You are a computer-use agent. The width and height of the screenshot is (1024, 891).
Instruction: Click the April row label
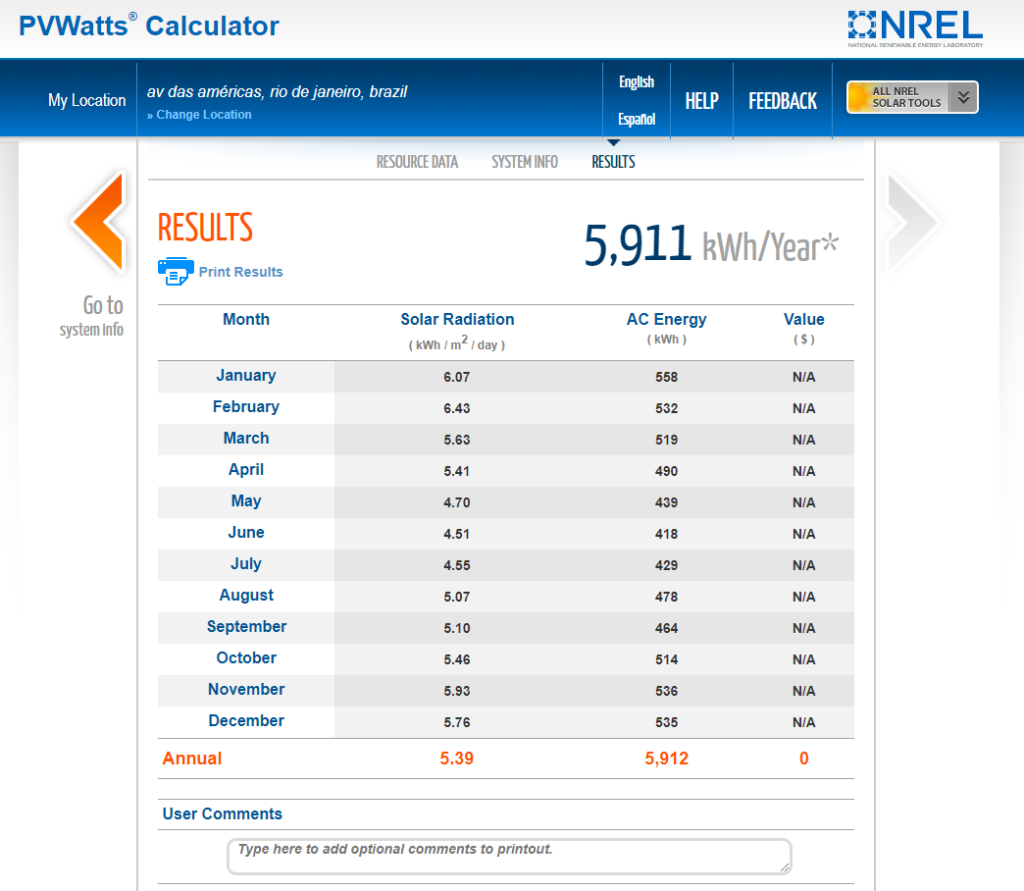tap(246, 470)
